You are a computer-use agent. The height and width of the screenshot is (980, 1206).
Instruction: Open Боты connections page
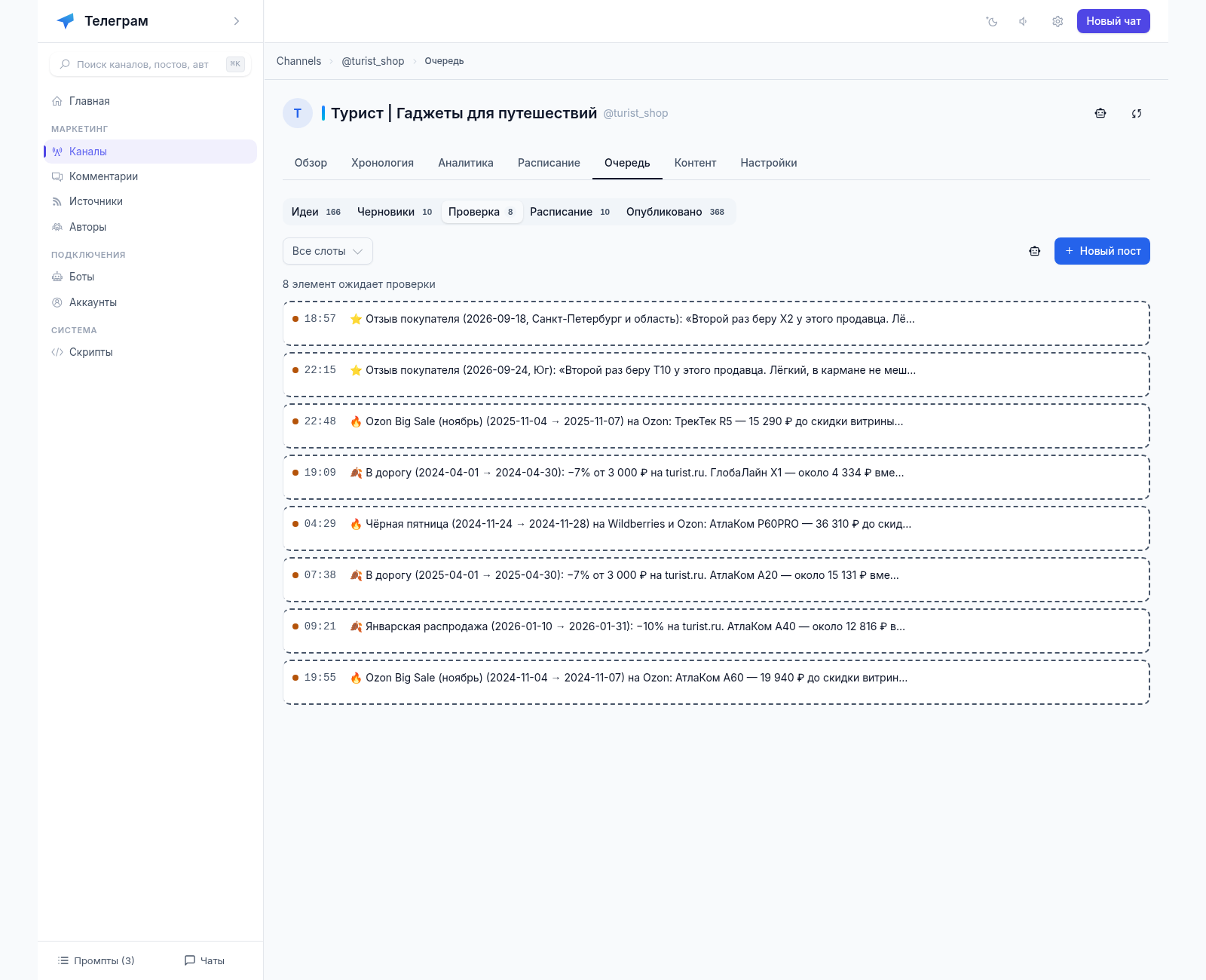pyautogui.click(x=150, y=277)
